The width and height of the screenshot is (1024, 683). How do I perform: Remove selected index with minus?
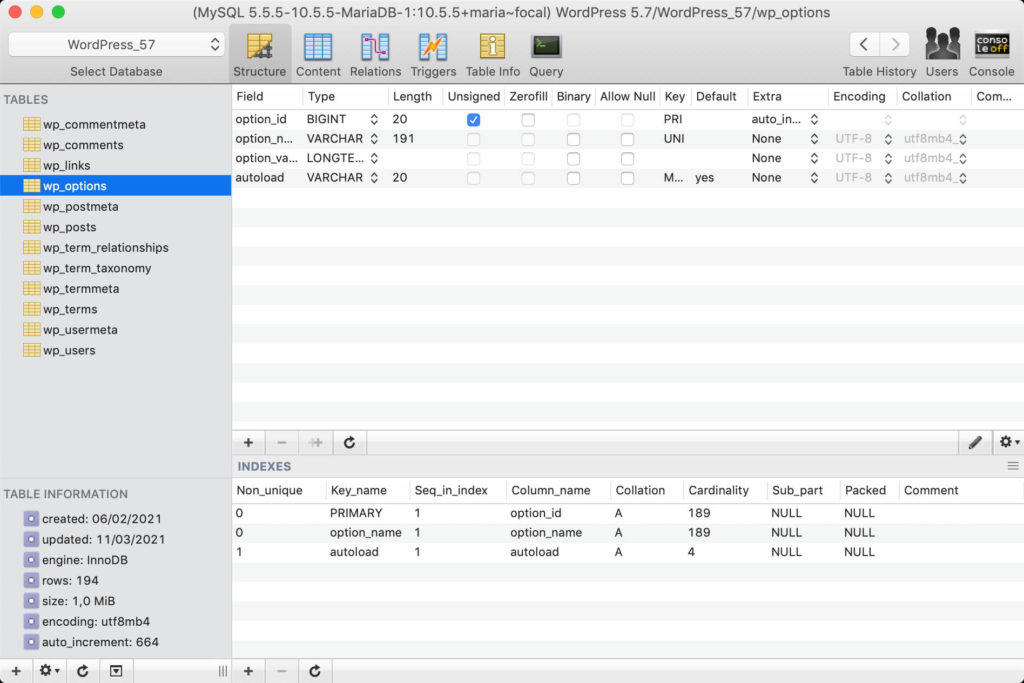tap(281, 671)
